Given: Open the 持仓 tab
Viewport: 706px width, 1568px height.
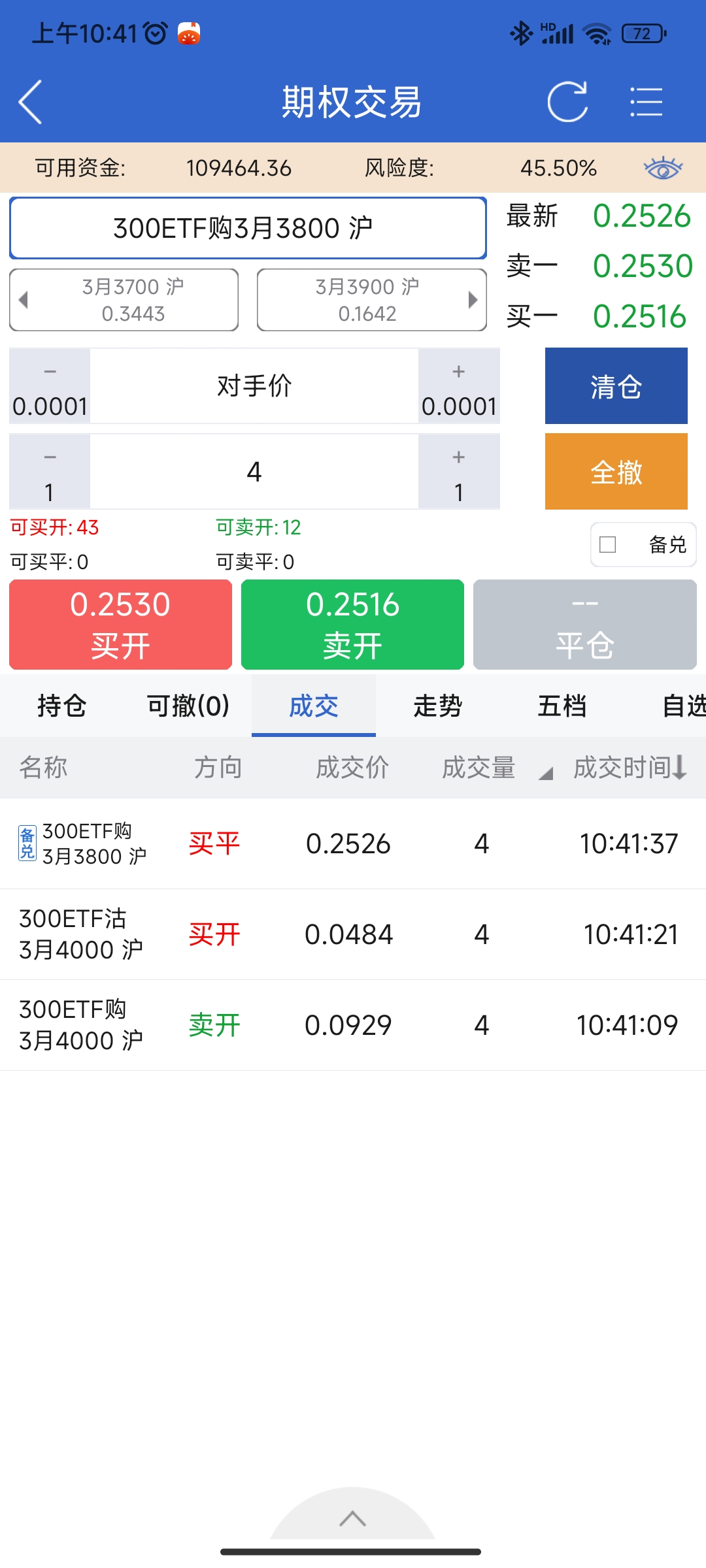Looking at the screenshot, I should click(62, 706).
